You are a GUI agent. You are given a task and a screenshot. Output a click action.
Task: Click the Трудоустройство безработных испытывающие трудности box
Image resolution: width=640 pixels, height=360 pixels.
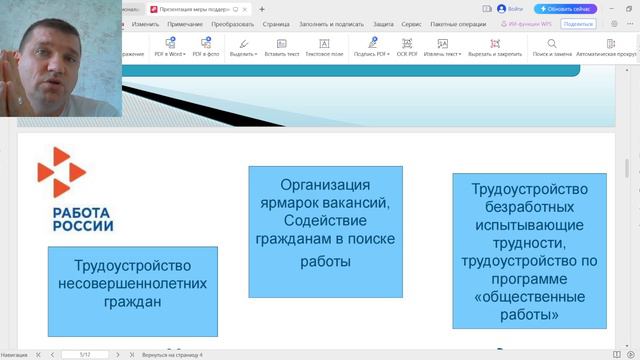[529, 251]
